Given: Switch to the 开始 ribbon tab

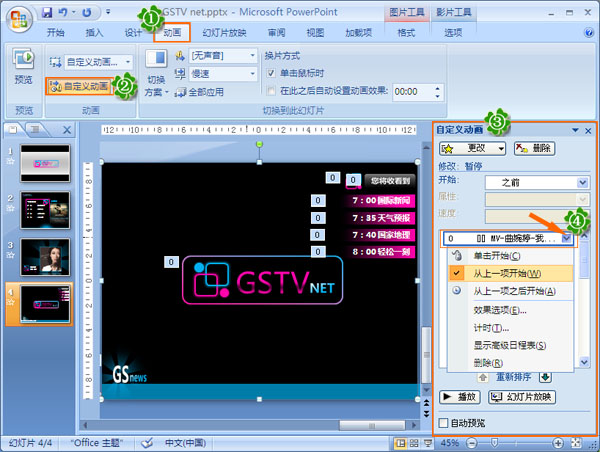Looking at the screenshot, I should 55,33.
